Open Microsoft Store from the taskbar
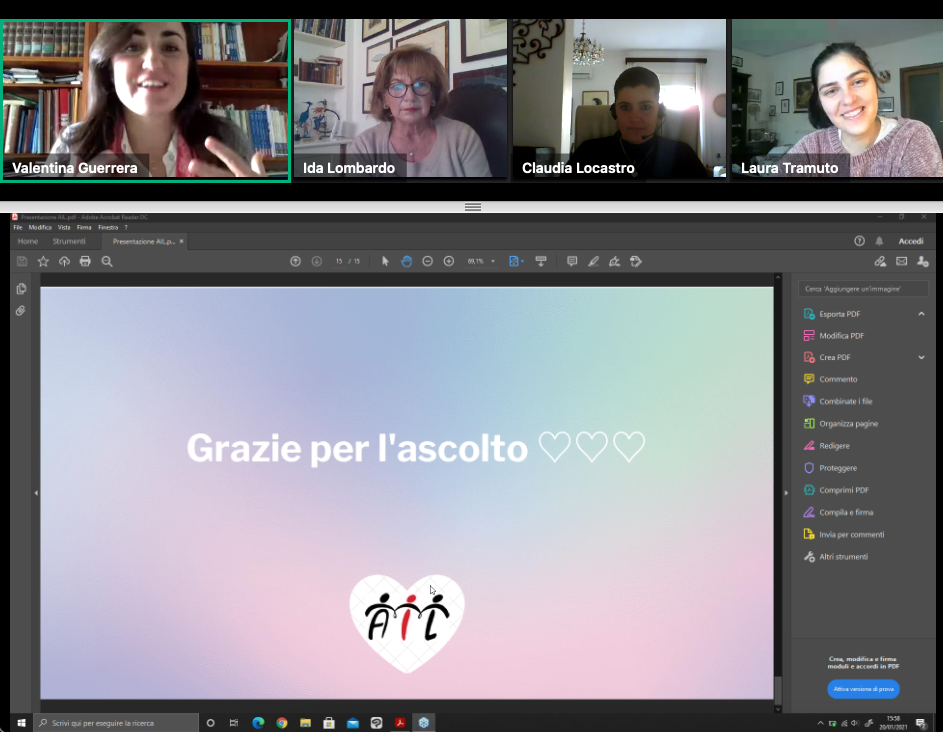The width and height of the screenshot is (943, 732). pyautogui.click(x=329, y=722)
